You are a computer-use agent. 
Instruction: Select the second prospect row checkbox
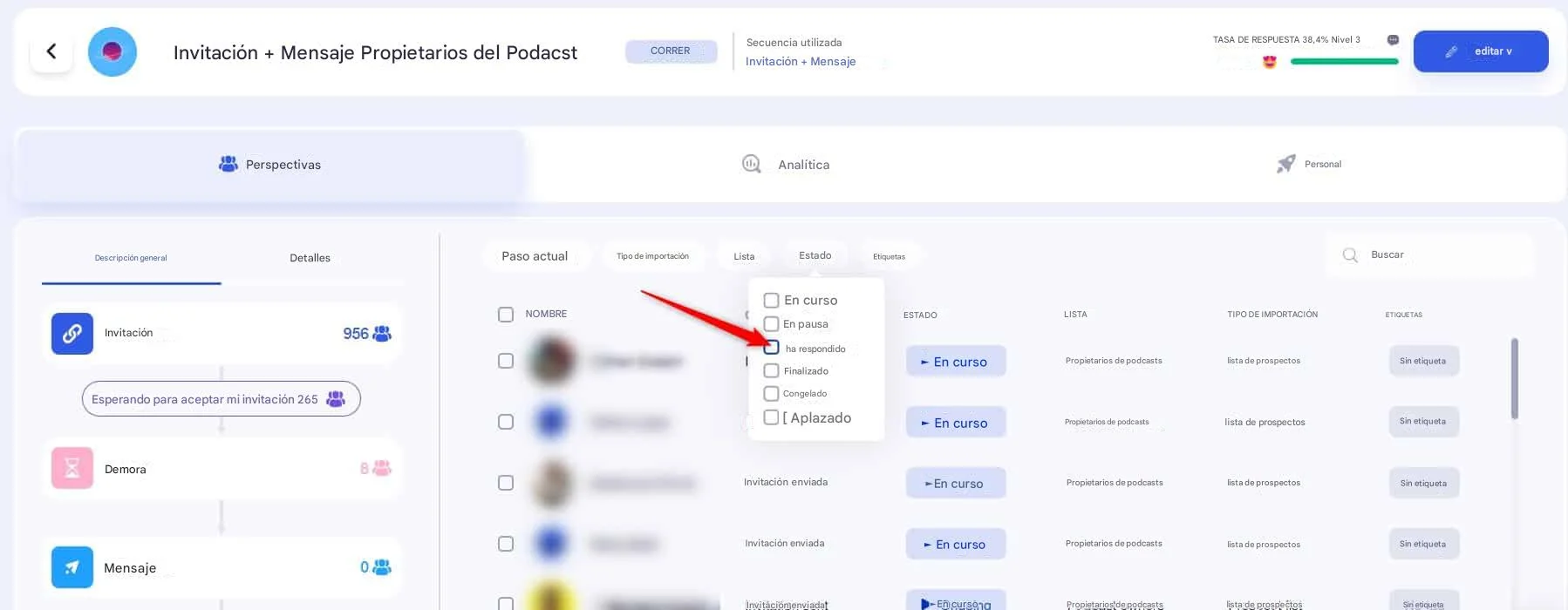click(x=506, y=422)
